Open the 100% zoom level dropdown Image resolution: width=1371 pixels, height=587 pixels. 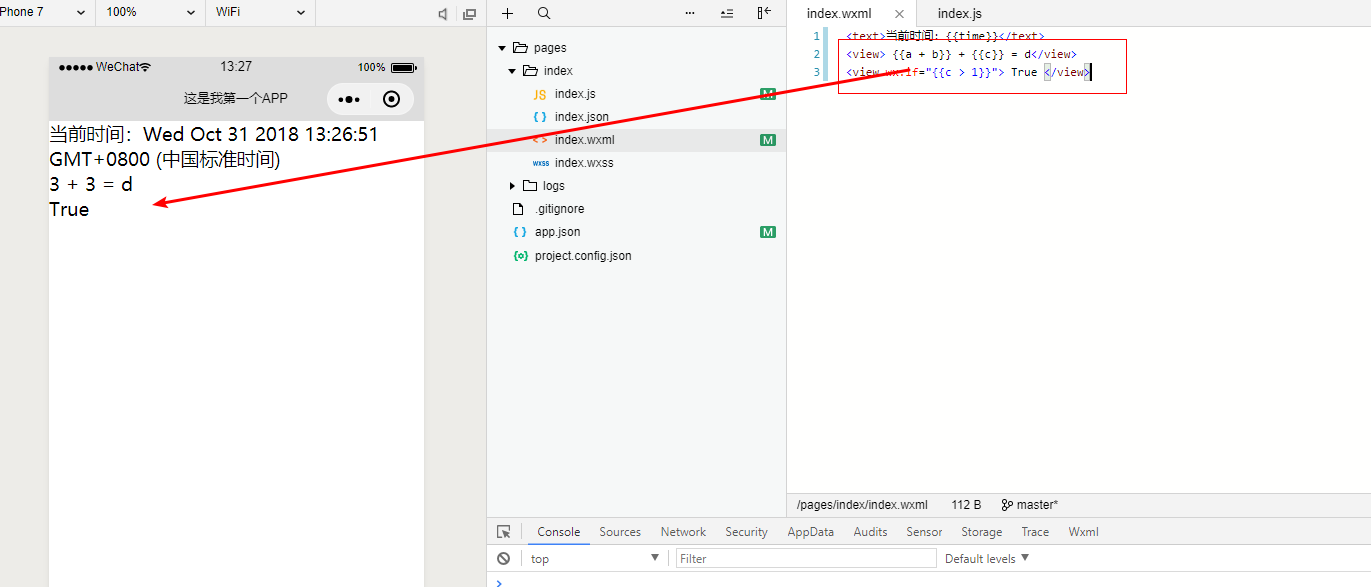pyautogui.click(x=150, y=13)
